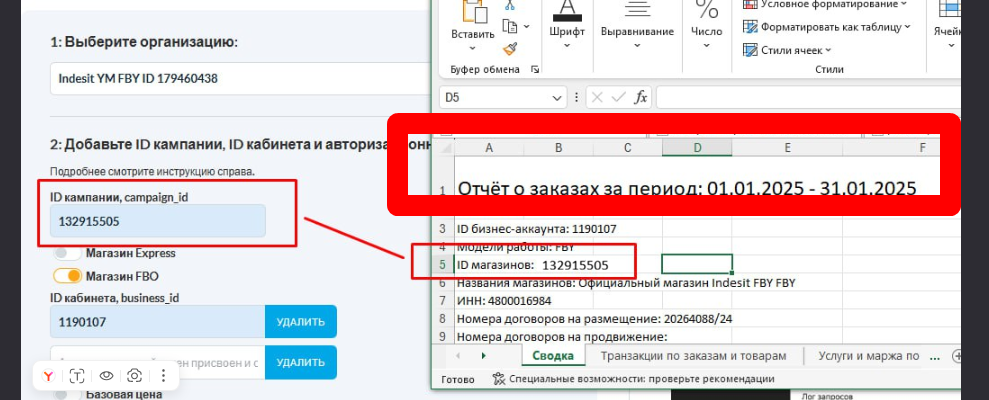Open the Name Box dropdown showing D5
This screenshot has height=400, width=989.
(559, 97)
